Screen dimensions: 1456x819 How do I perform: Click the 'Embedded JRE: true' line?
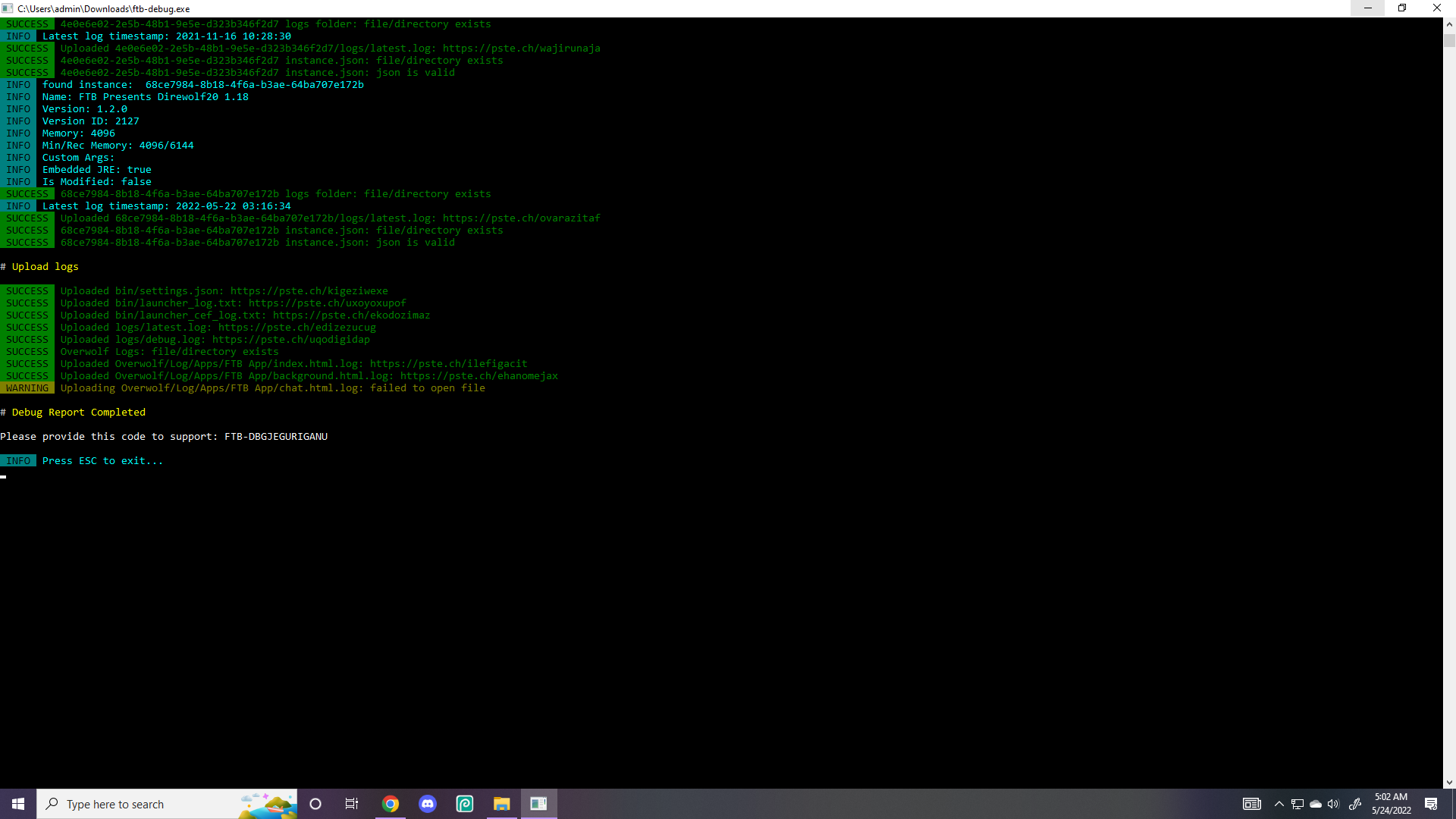tap(97, 170)
